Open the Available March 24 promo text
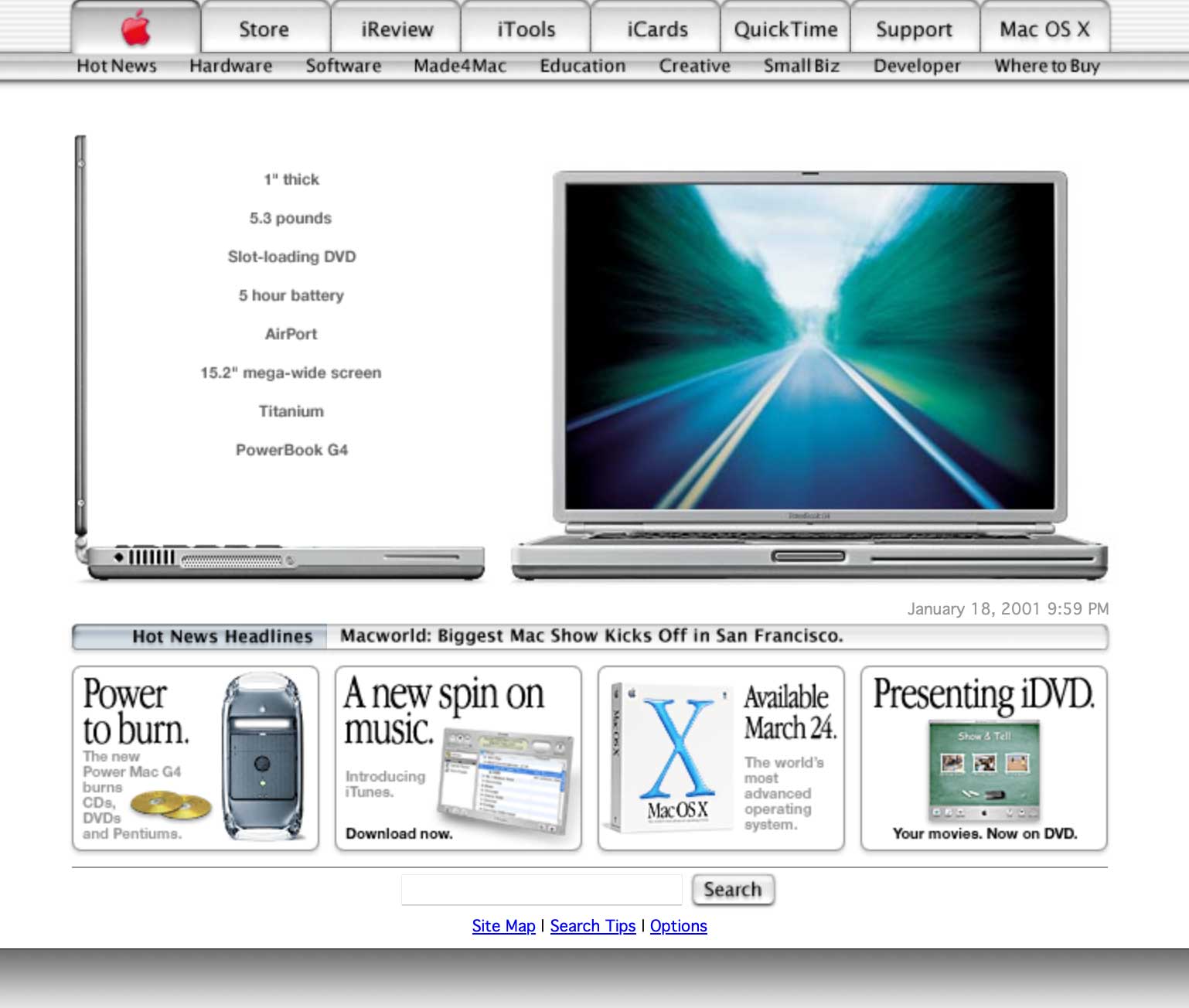The image size is (1189, 1008). pyautogui.click(x=790, y=712)
